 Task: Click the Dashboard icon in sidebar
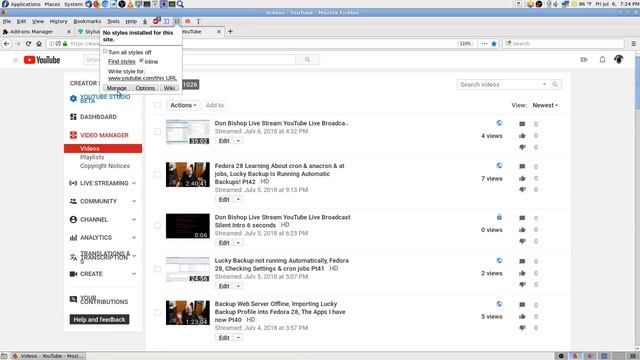pos(73,117)
